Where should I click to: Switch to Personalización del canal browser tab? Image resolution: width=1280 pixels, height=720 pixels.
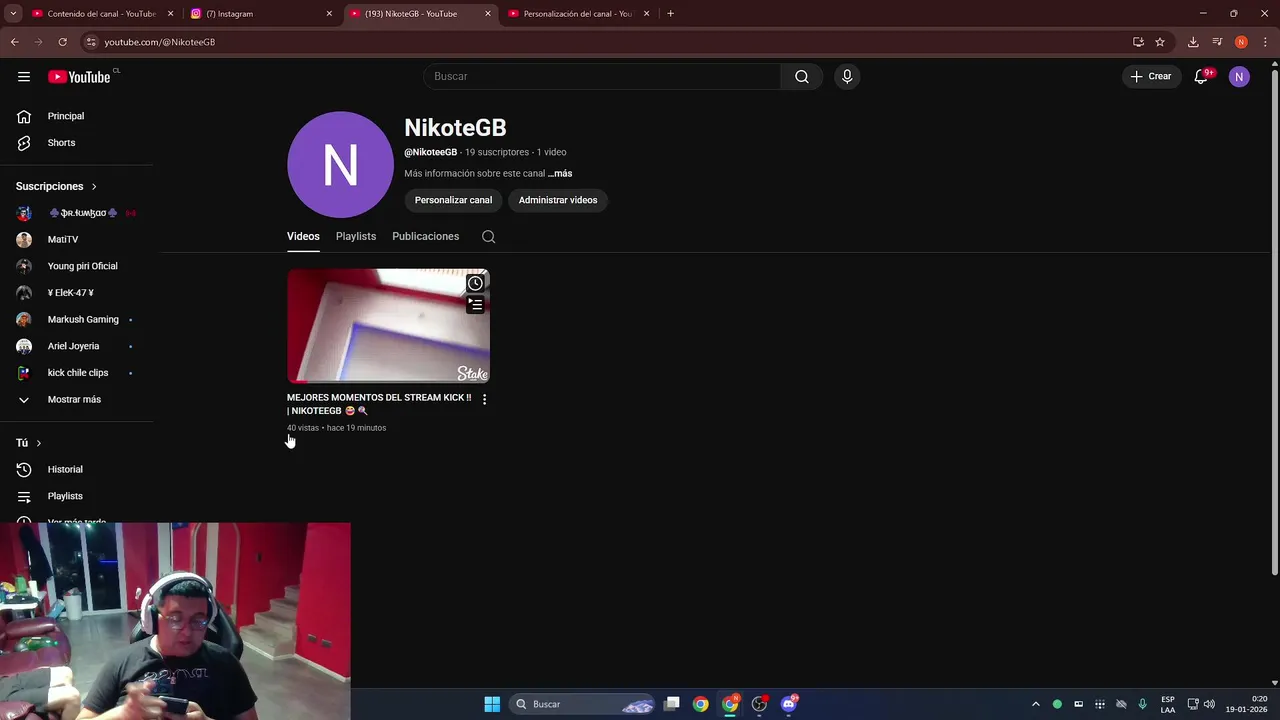[x=580, y=14]
